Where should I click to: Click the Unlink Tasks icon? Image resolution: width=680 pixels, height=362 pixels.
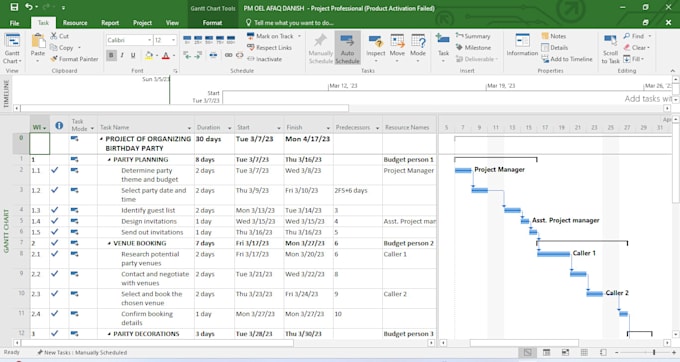239,55
